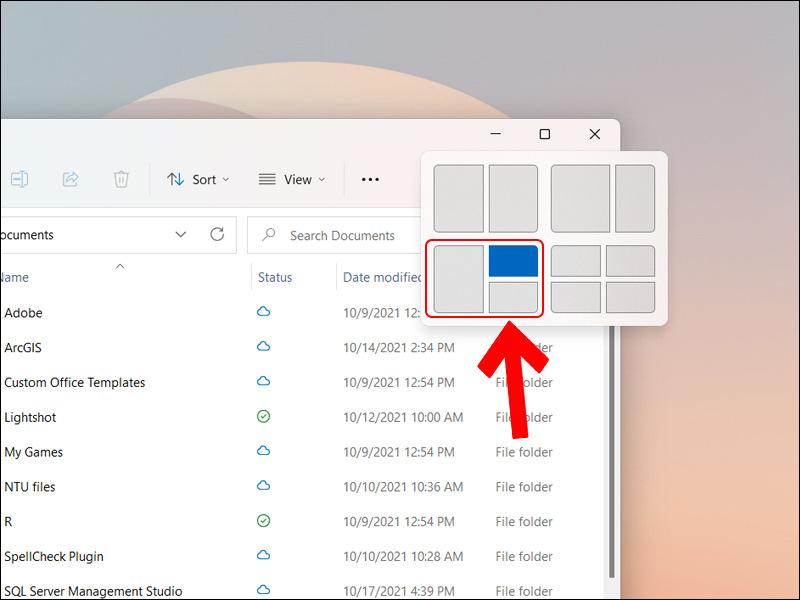Open the View dropdown menu
This screenshot has height=600, width=800.
(x=292, y=180)
